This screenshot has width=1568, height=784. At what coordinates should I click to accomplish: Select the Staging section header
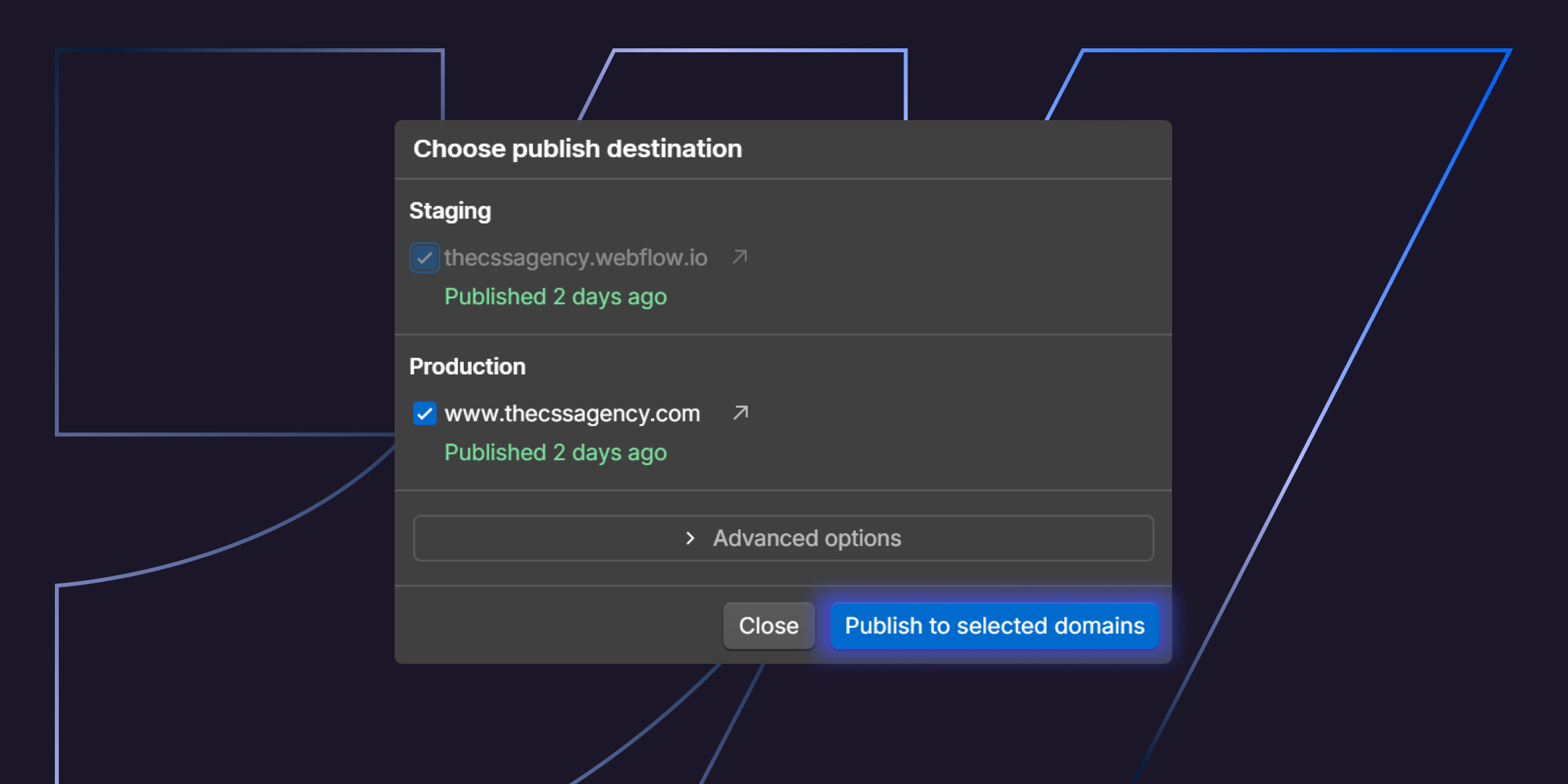450,210
